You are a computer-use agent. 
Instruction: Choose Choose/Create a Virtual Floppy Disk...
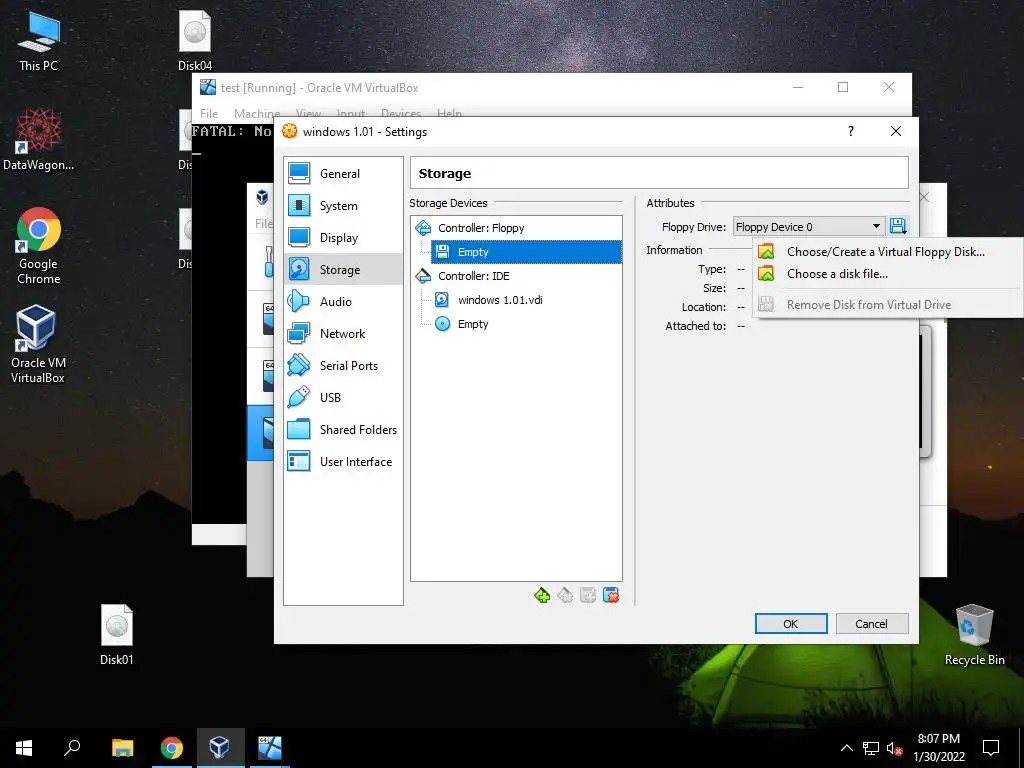point(886,252)
